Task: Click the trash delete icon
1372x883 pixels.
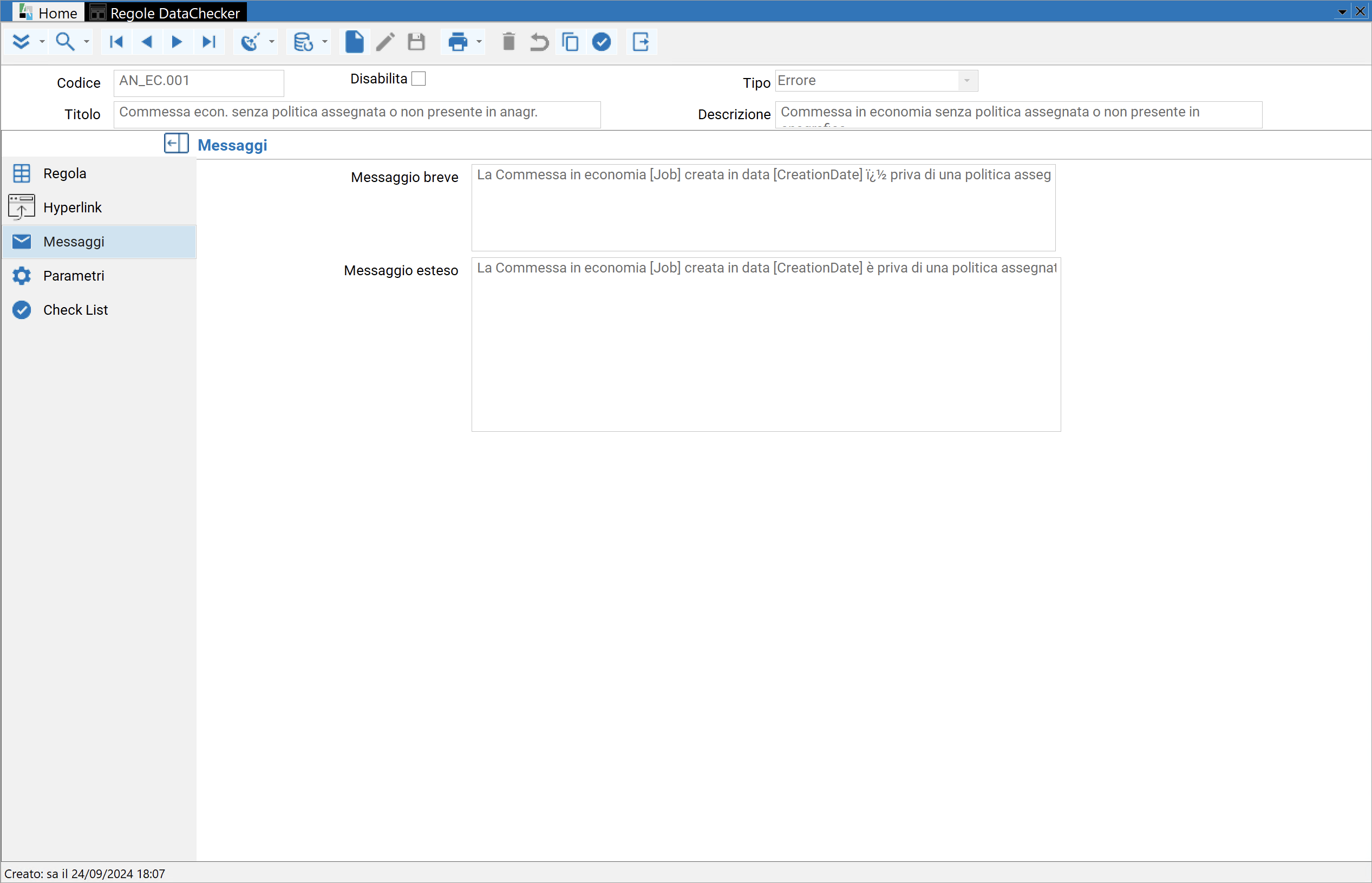Action: 508,42
